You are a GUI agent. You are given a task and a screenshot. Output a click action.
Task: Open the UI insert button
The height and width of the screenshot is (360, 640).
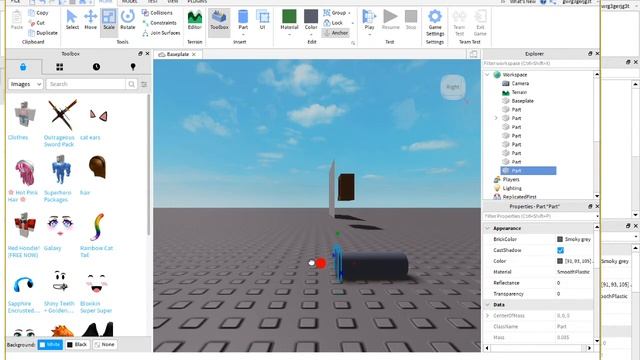(262, 20)
